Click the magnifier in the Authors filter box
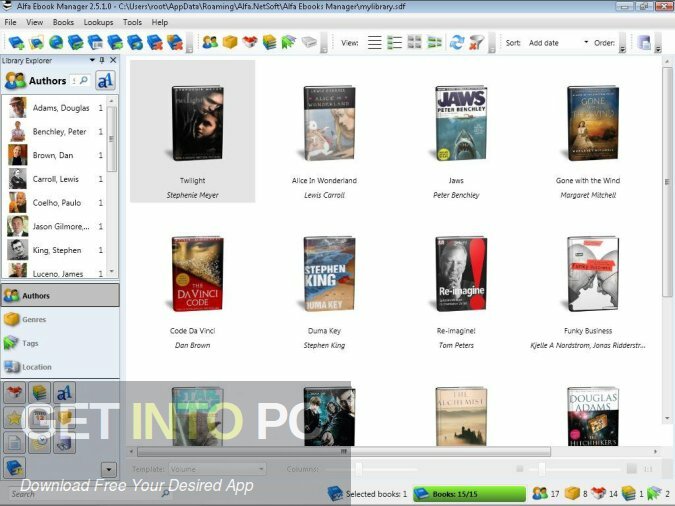The image size is (675, 506). pyautogui.click(x=84, y=80)
